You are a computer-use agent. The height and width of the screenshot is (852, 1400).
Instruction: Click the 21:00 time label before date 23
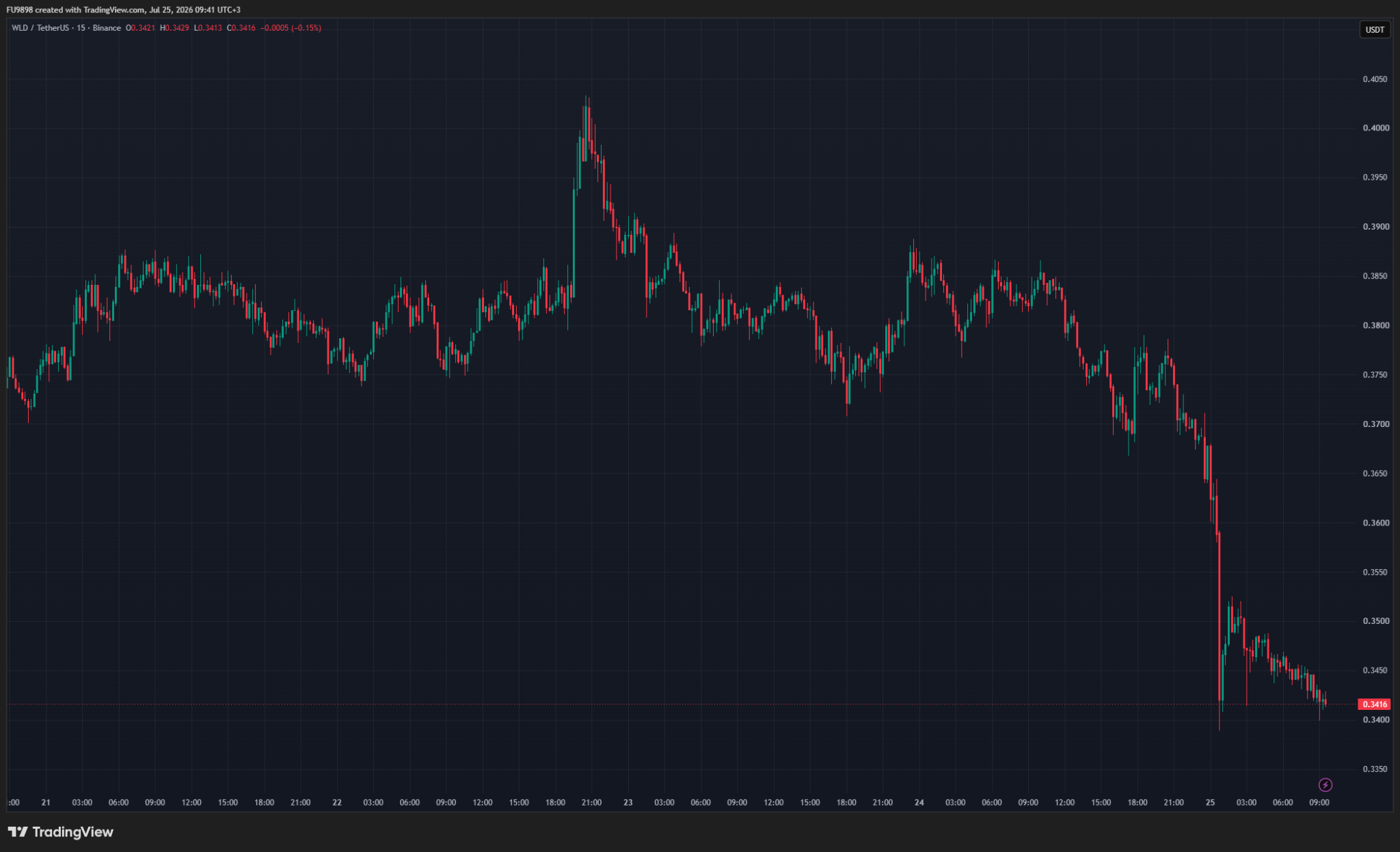591,802
